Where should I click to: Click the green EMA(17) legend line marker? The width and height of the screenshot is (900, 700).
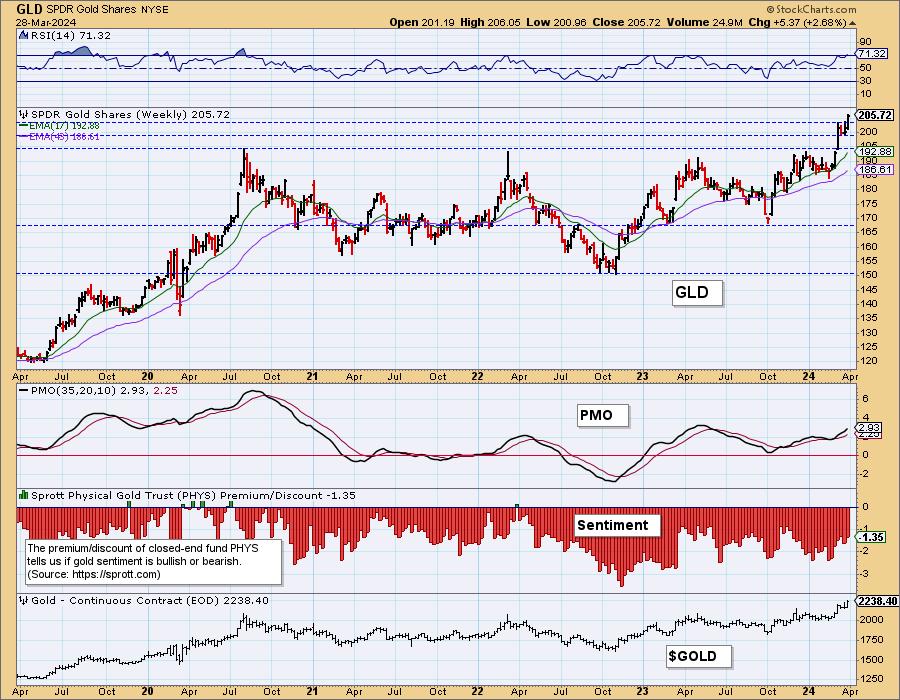[24, 125]
